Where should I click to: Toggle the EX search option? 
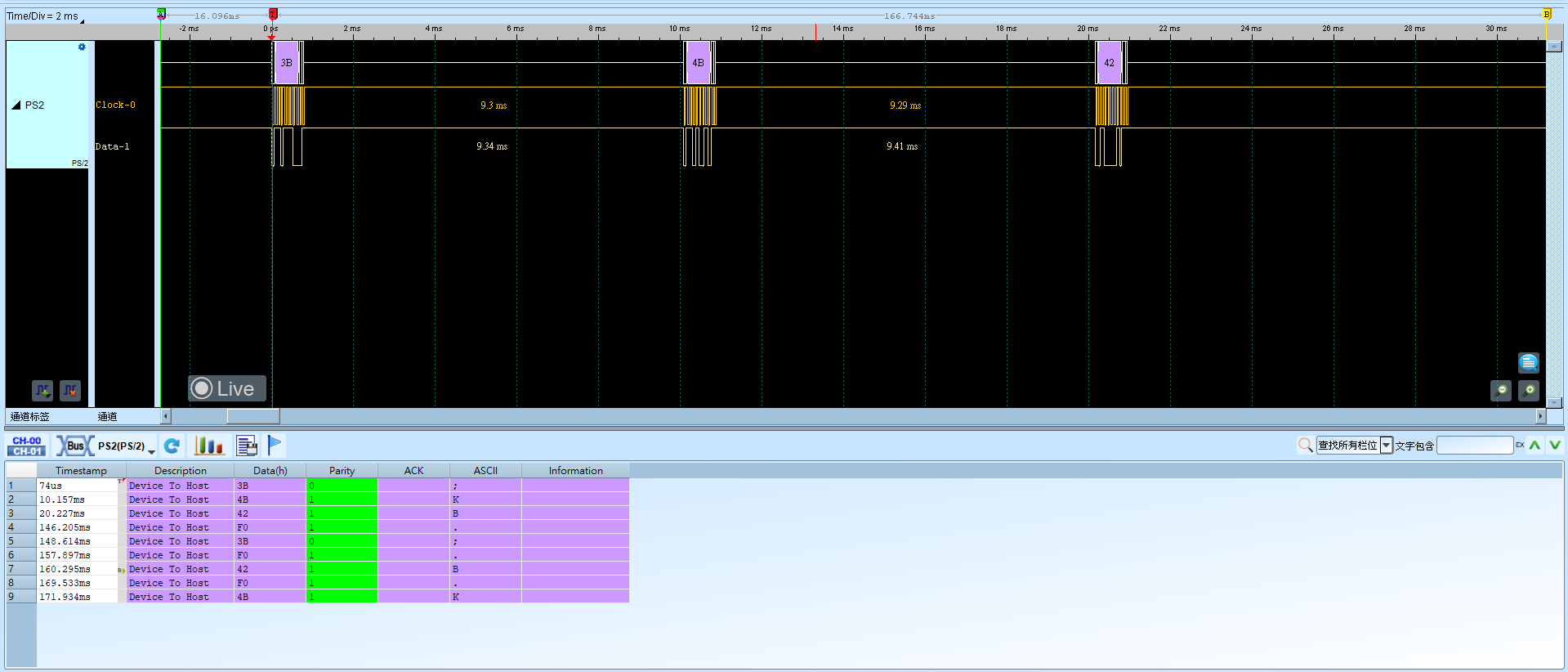1520,446
